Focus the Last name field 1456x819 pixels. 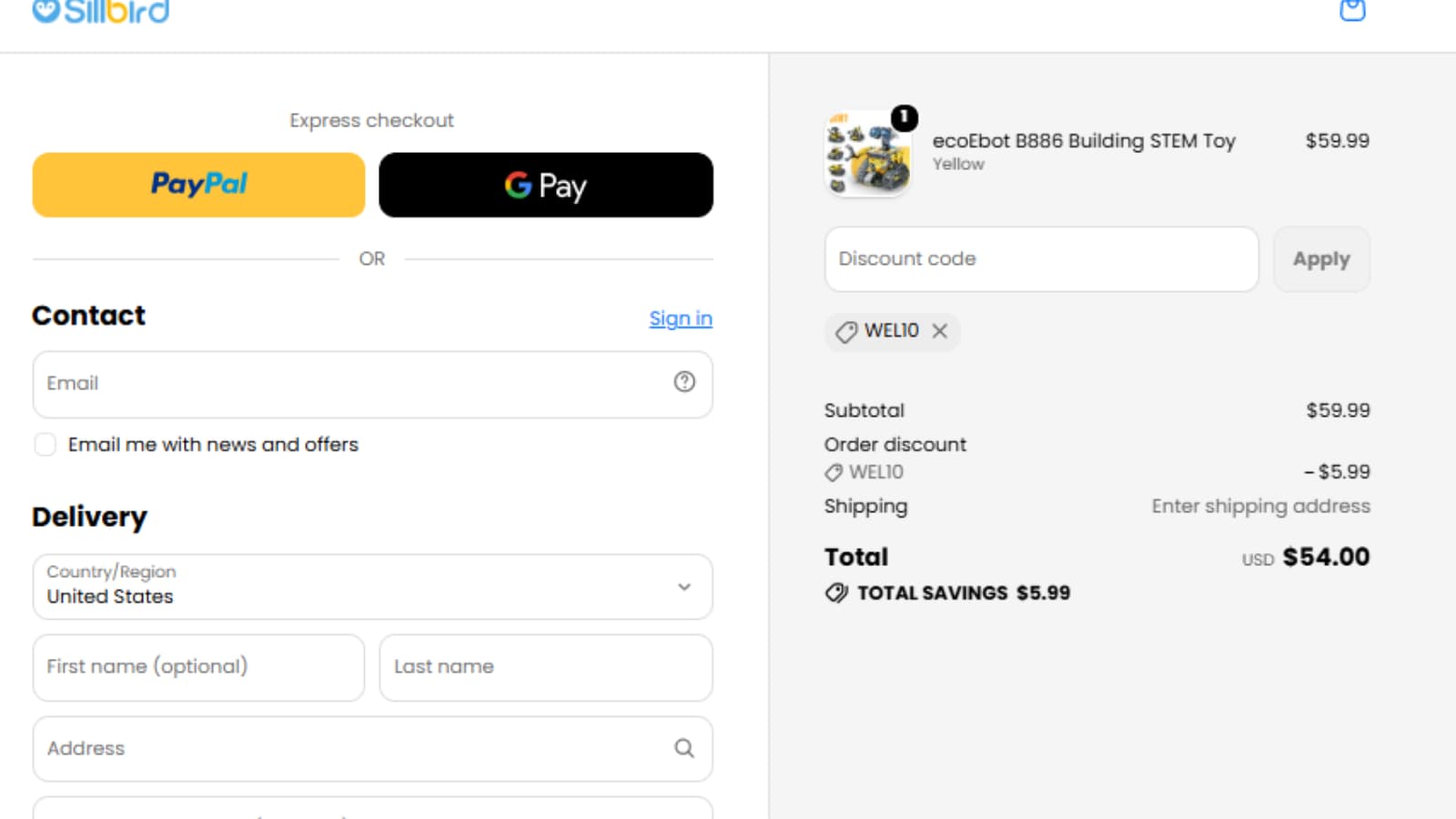tap(546, 667)
